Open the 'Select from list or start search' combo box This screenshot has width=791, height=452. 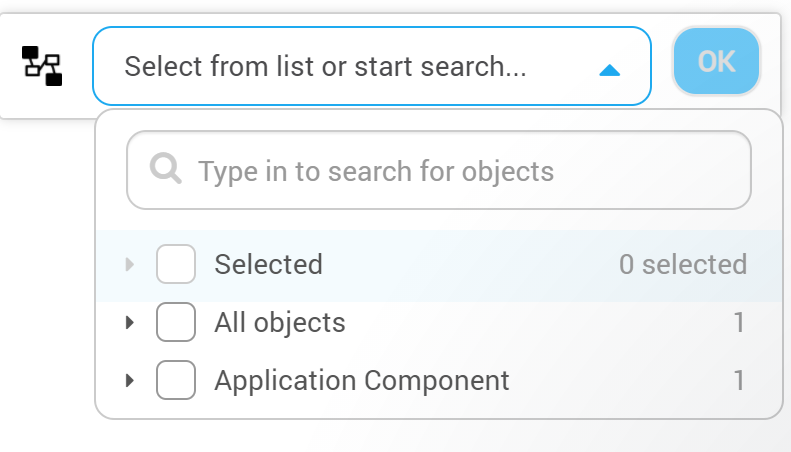[x=372, y=66]
